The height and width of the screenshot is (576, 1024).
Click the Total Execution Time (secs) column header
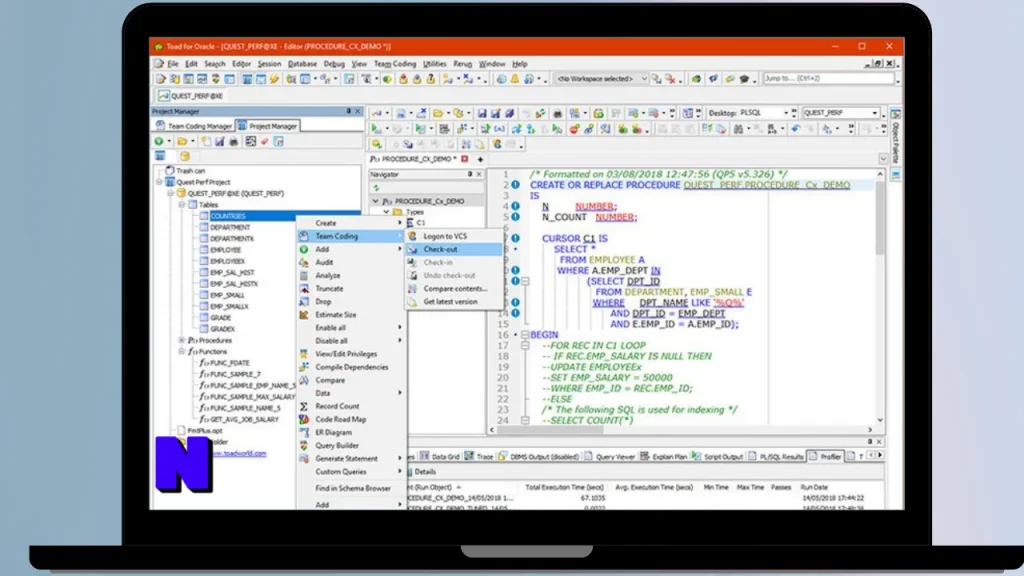pos(564,487)
